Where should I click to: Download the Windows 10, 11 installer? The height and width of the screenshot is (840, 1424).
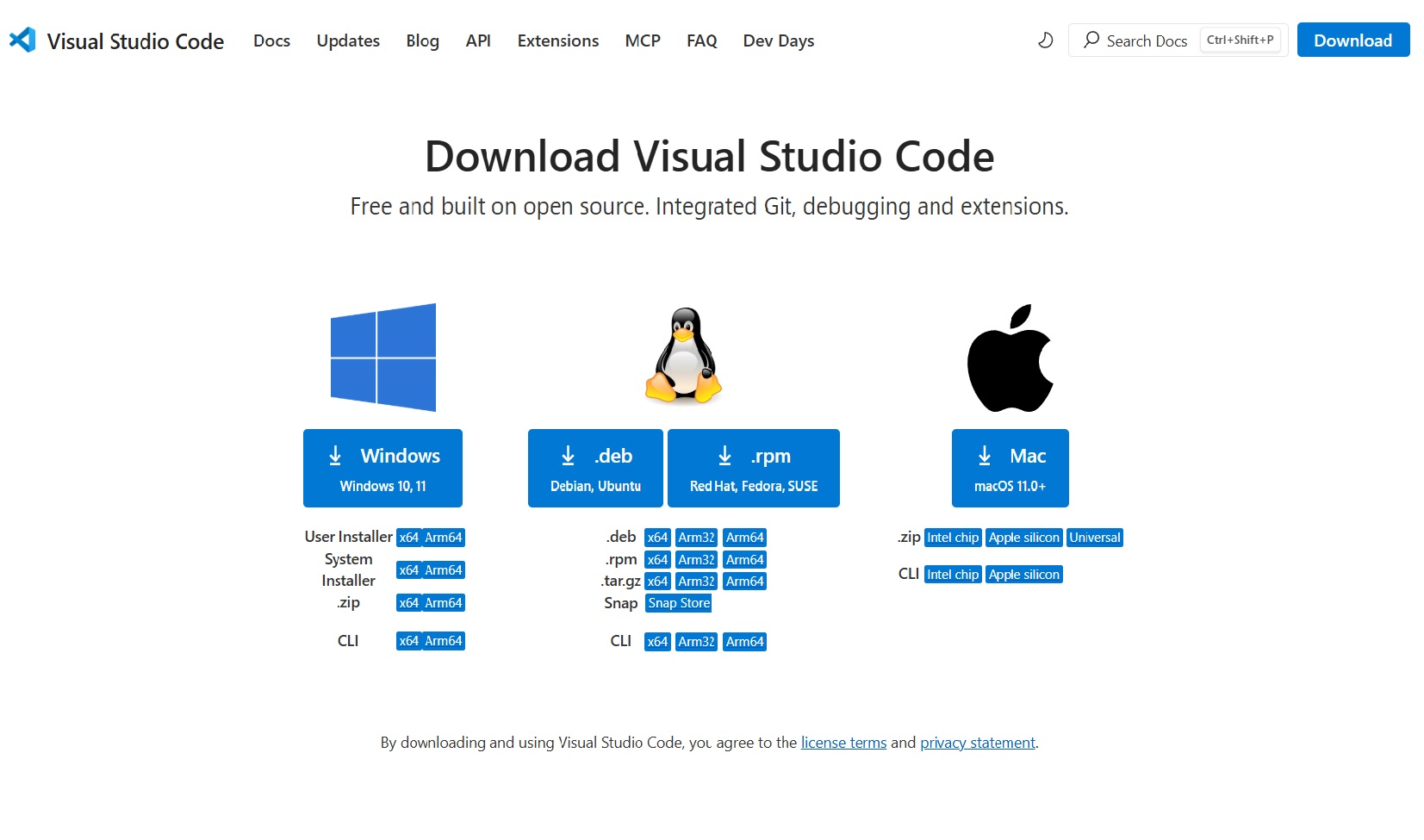(x=382, y=468)
